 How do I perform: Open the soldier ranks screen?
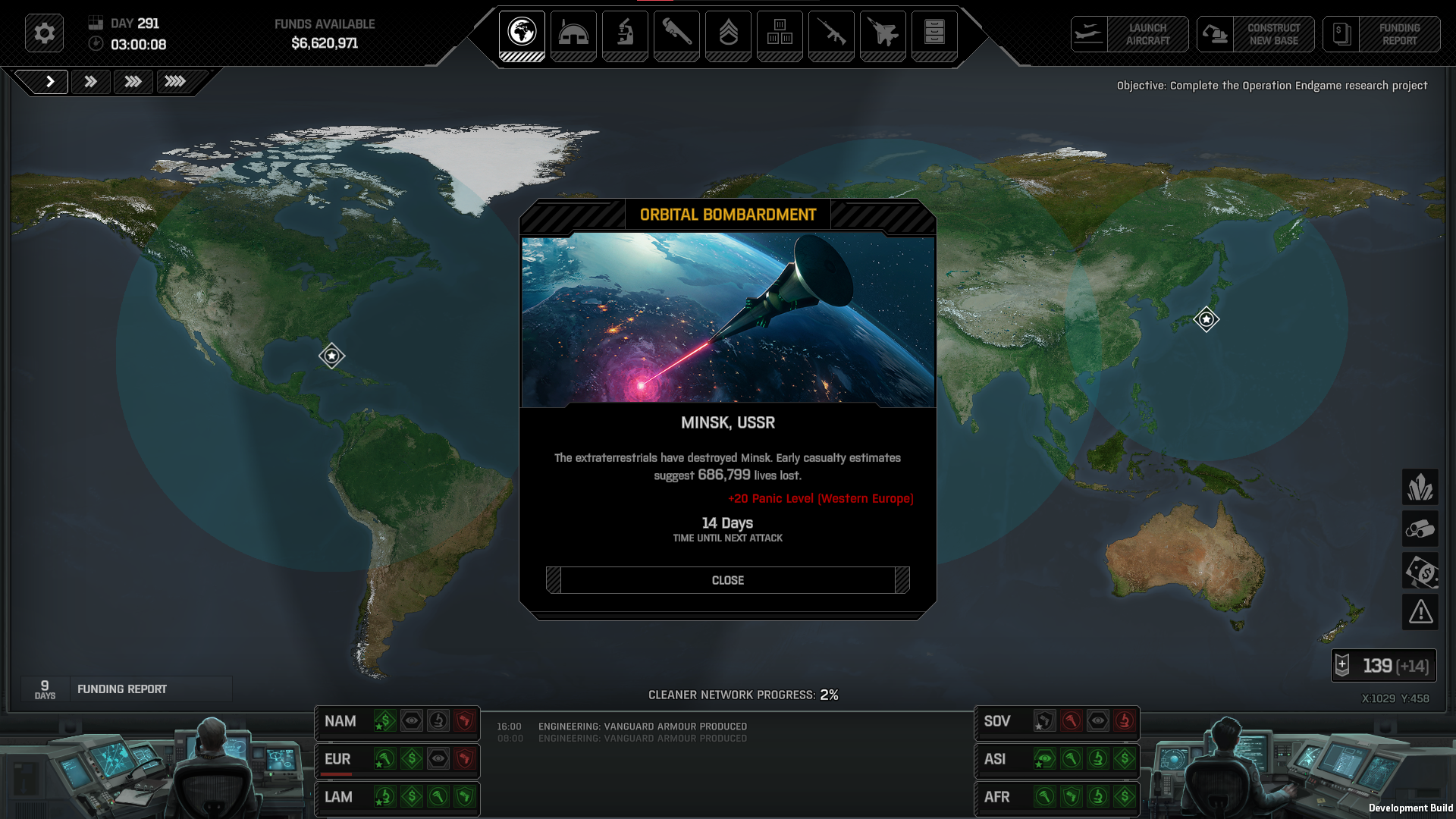(x=728, y=35)
